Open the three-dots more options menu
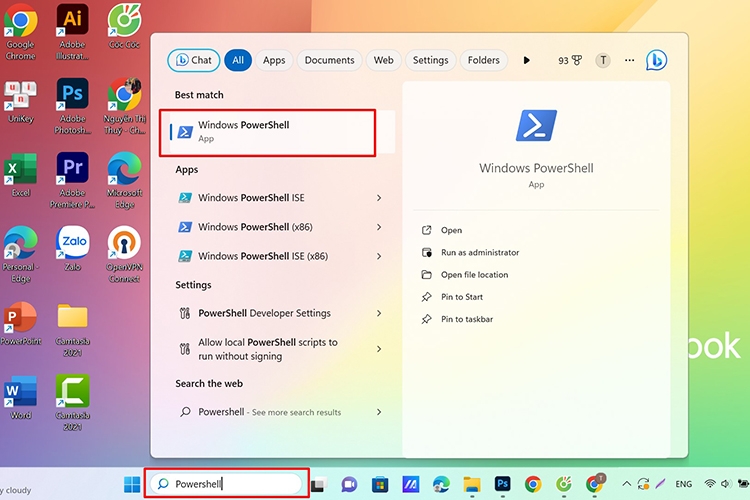The height and width of the screenshot is (500, 750). pos(629,60)
